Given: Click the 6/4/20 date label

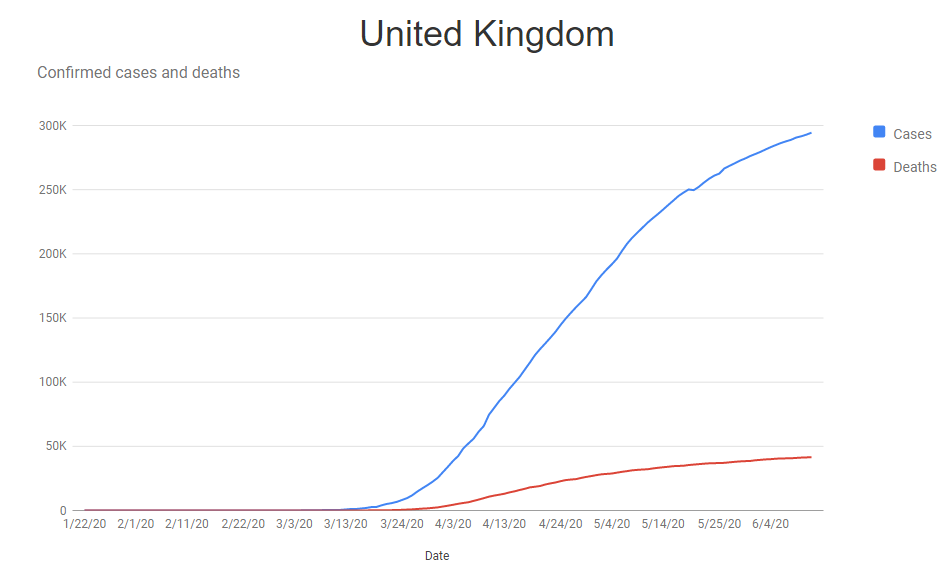Looking at the screenshot, I should (770, 523).
